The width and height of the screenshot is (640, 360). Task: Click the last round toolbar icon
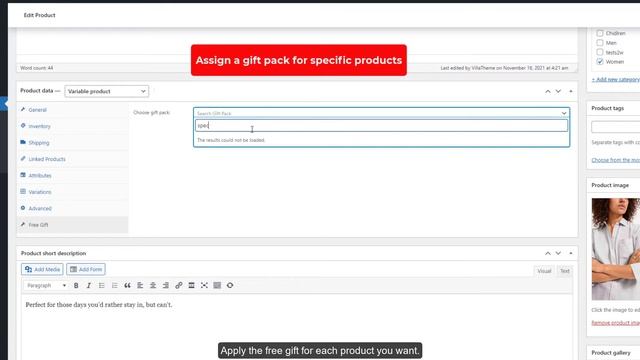[230, 286]
